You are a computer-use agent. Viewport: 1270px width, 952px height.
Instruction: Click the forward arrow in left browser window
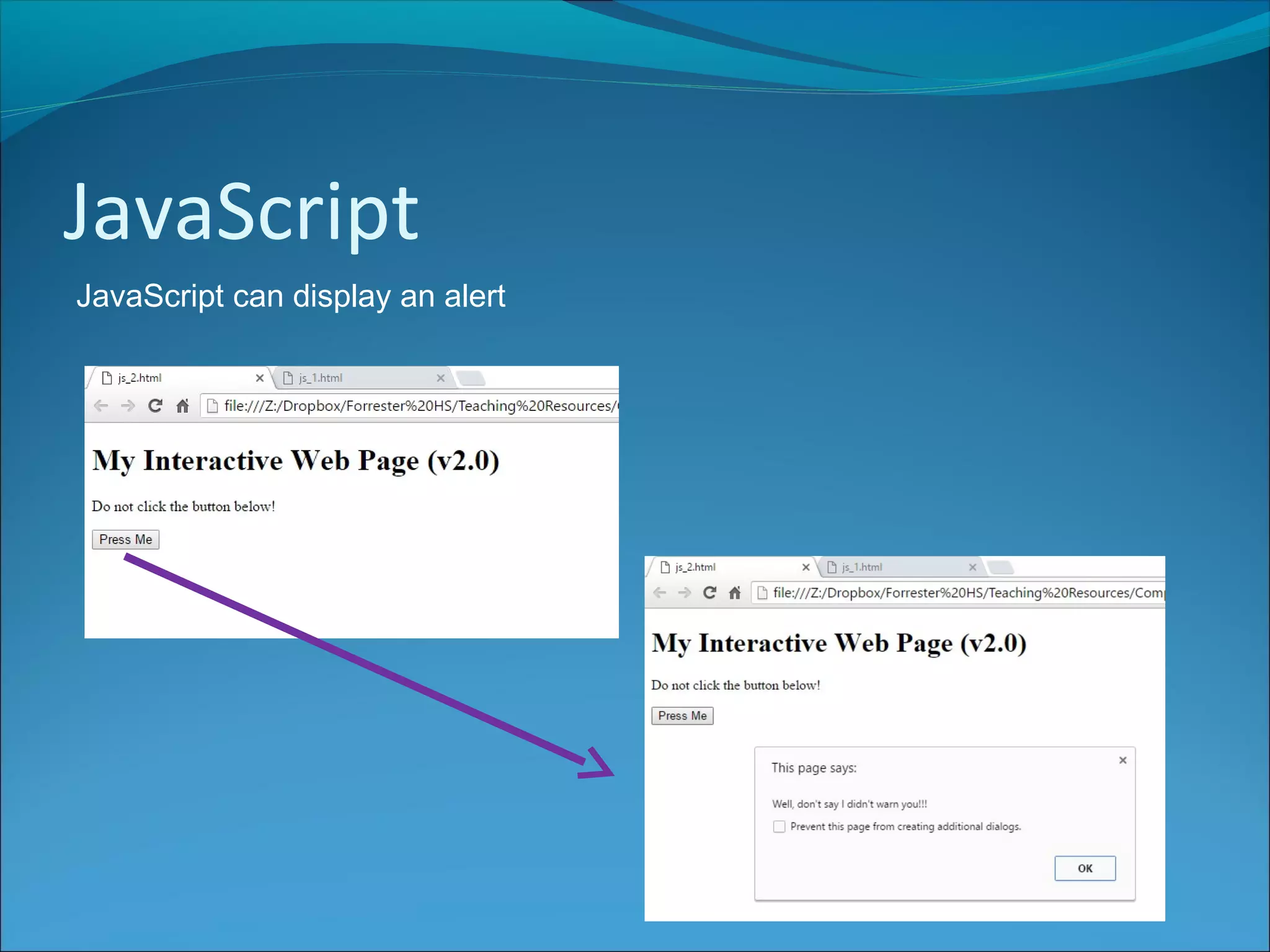pos(128,406)
